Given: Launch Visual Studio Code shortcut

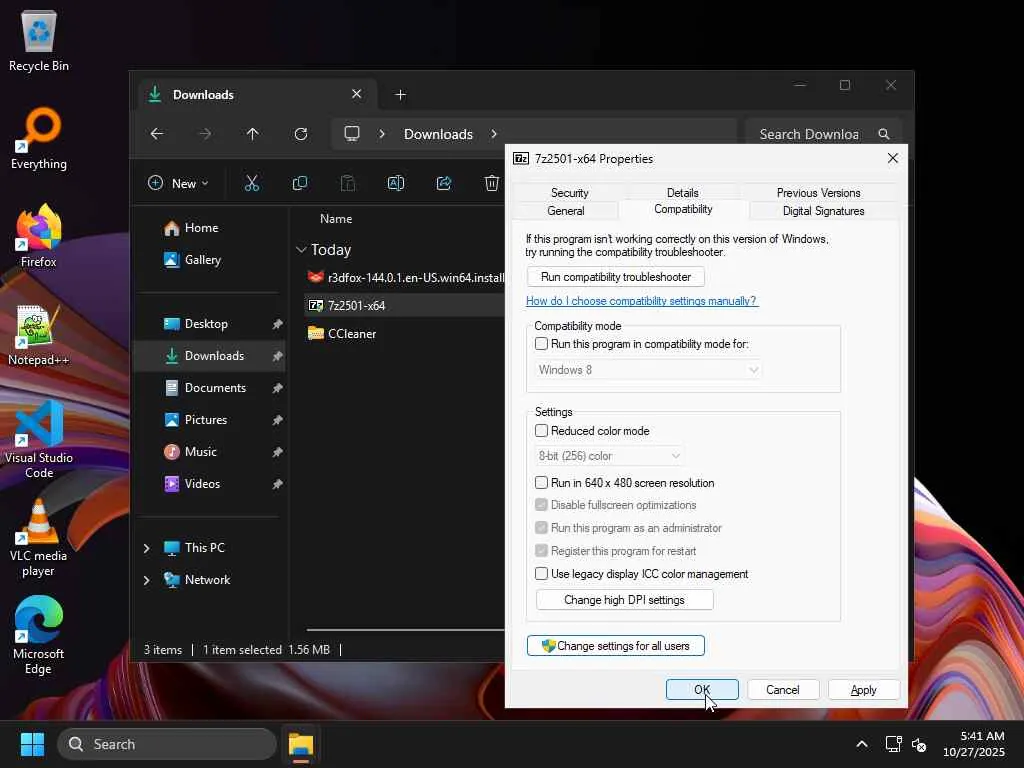Looking at the screenshot, I should pos(39,440).
